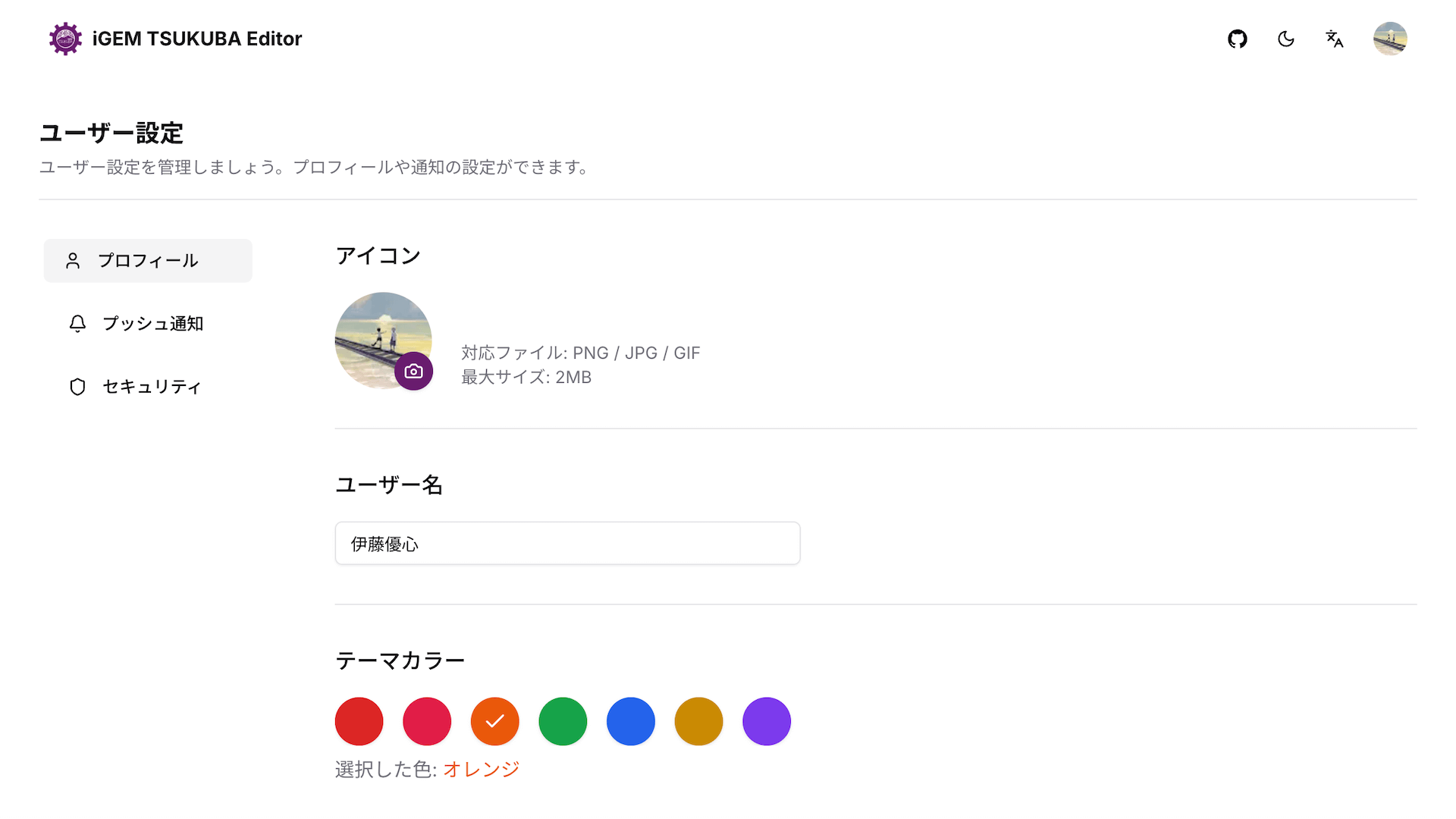Select the red theme color
The height and width of the screenshot is (819, 1456).
[359, 721]
